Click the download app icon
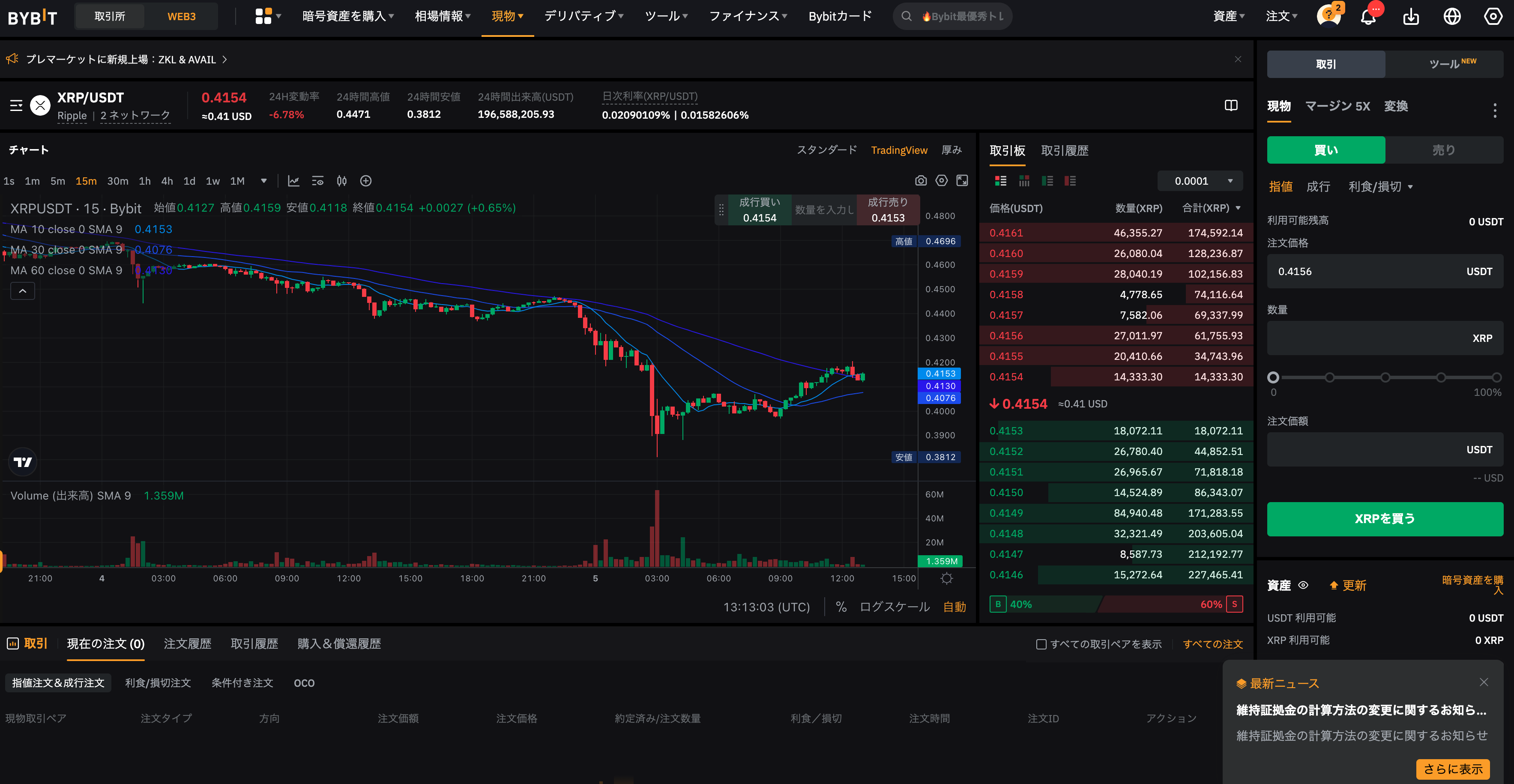This screenshot has width=1514, height=784. (1411, 16)
